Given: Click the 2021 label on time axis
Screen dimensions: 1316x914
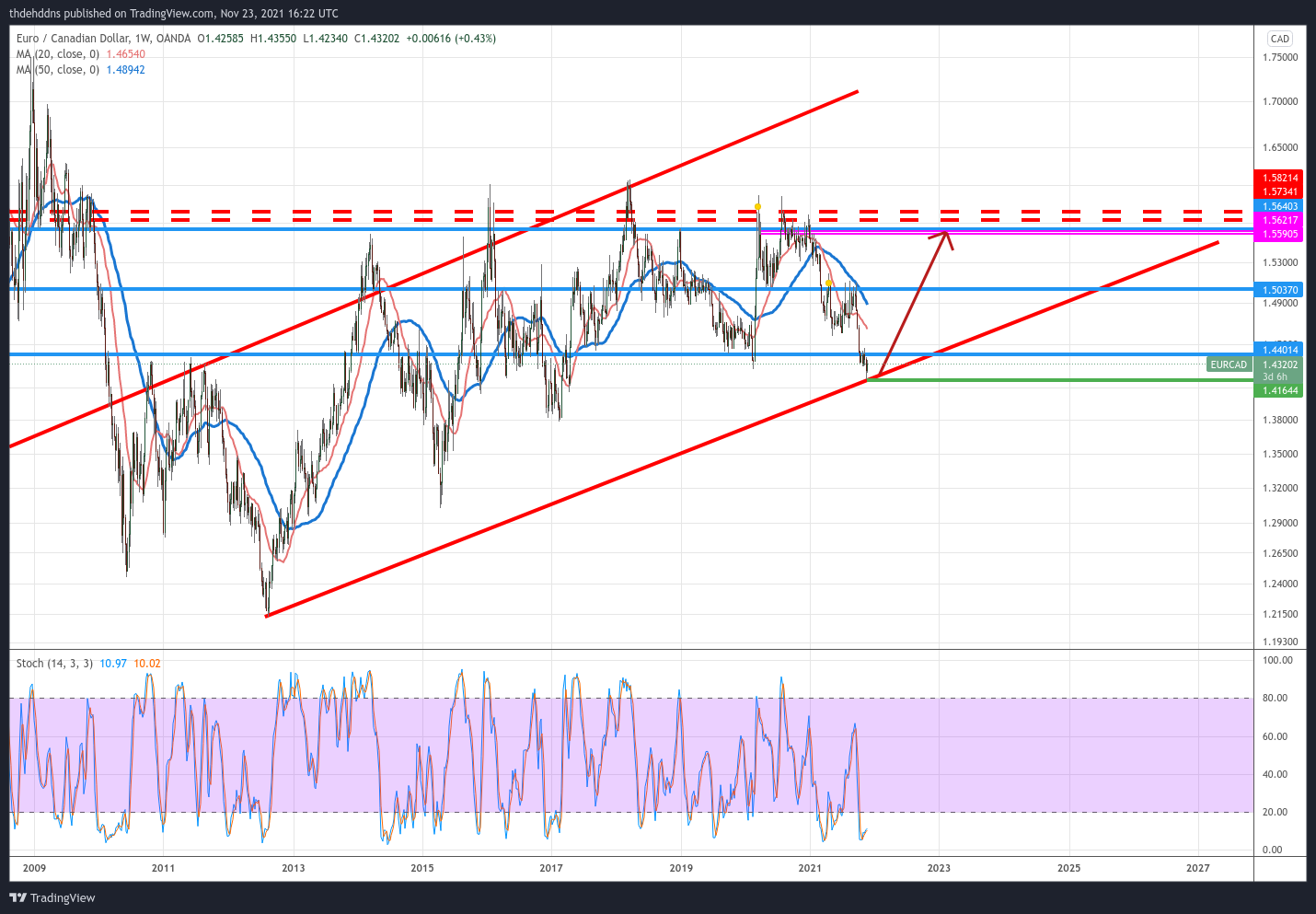Looking at the screenshot, I should click(810, 868).
